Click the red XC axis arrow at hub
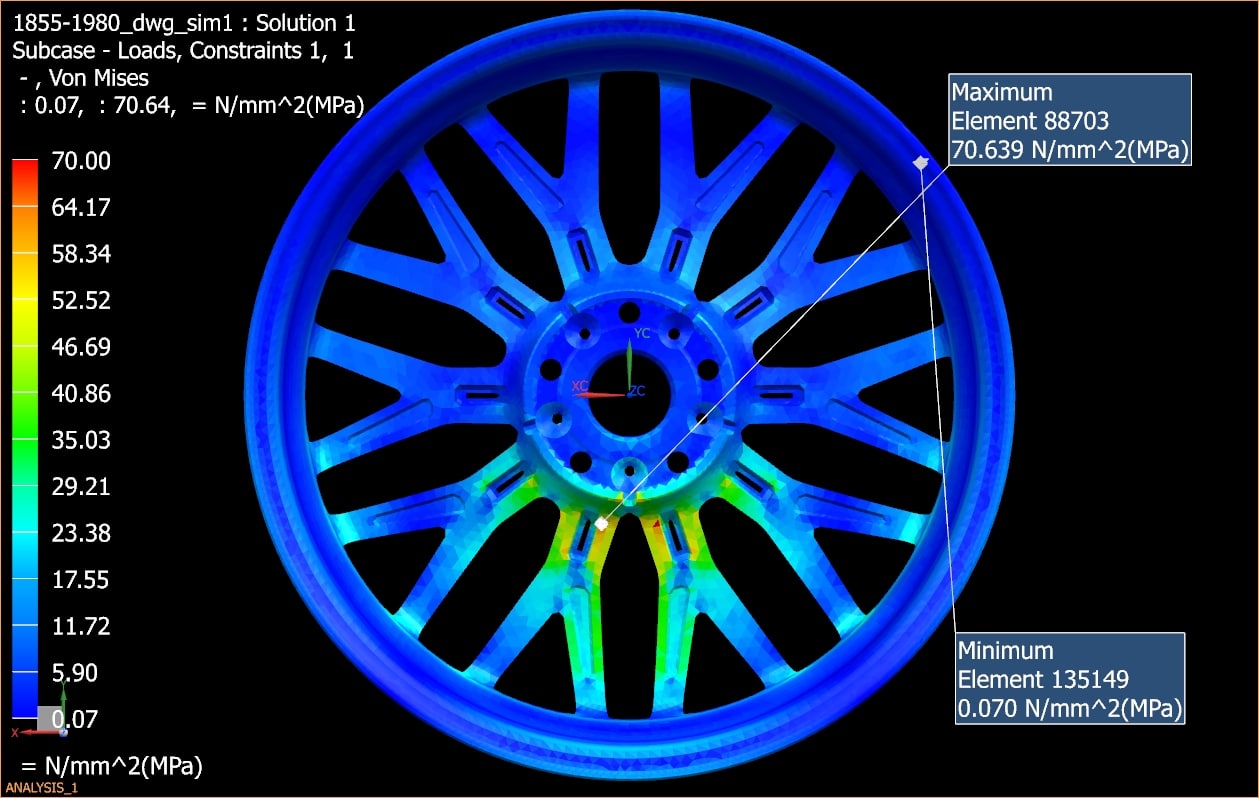 [x=598, y=394]
